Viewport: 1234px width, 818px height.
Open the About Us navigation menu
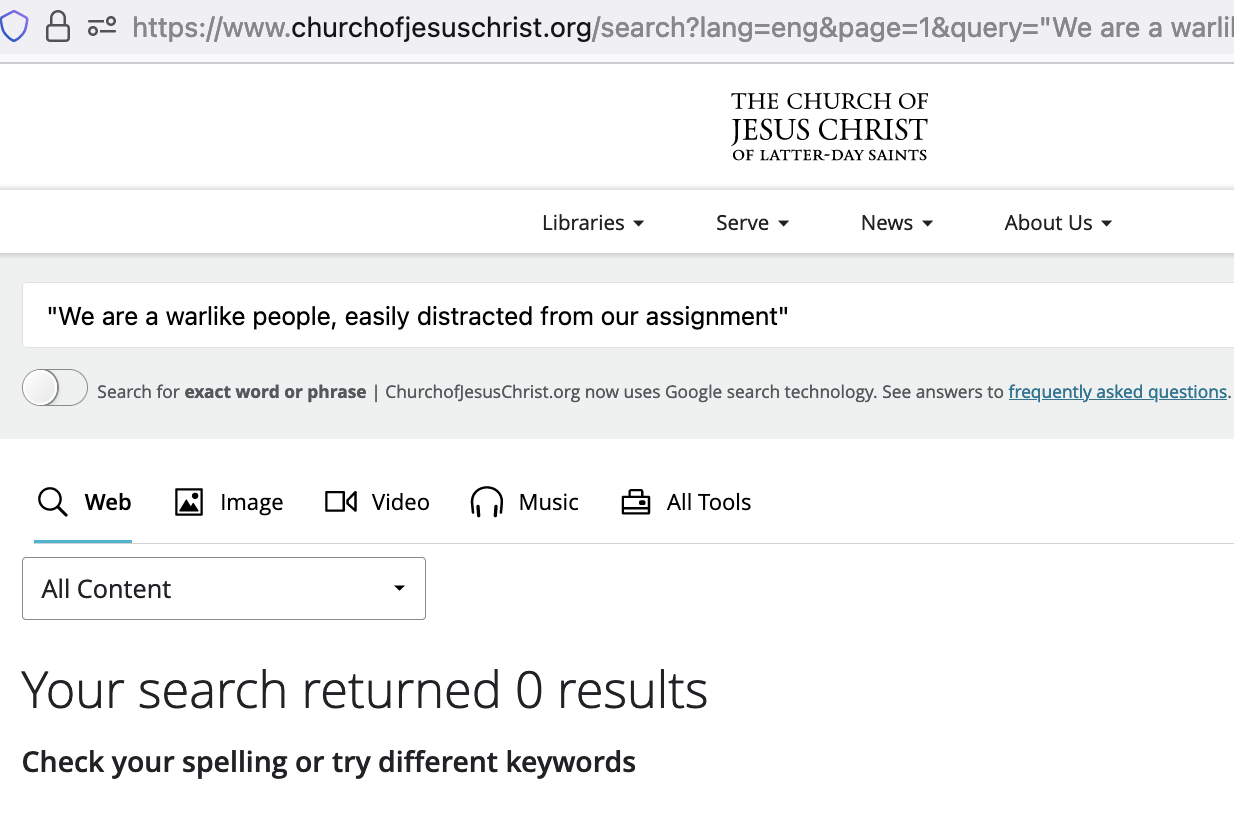(x=1058, y=223)
